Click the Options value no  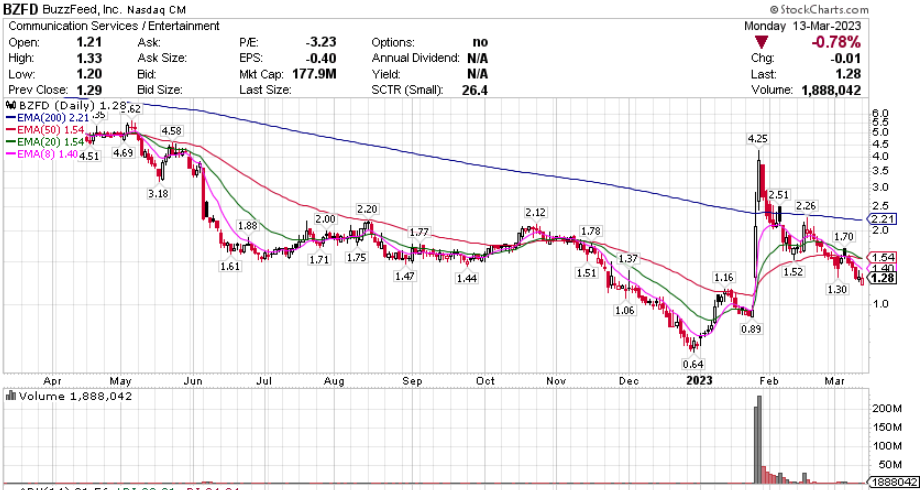click(x=480, y=42)
